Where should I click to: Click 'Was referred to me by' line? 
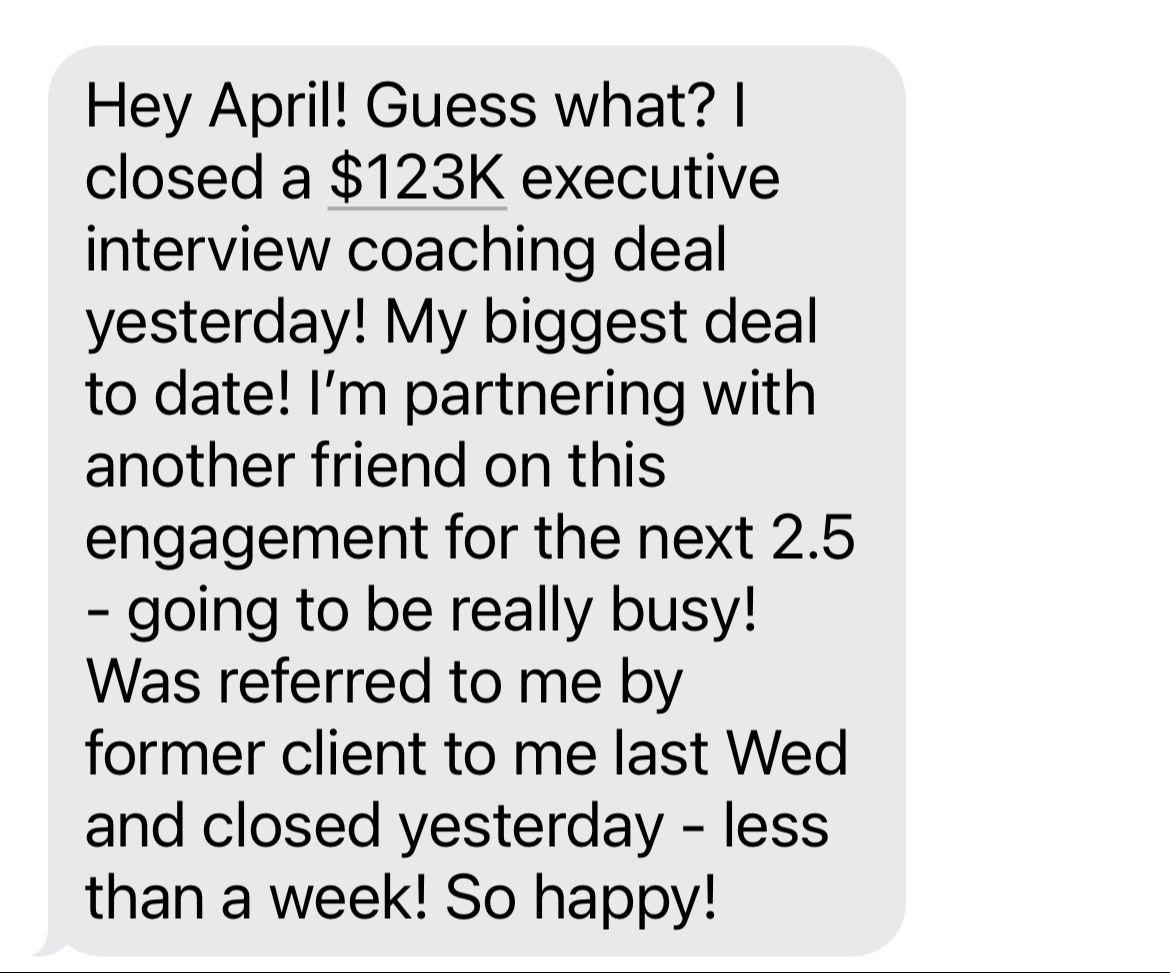pos(384,682)
